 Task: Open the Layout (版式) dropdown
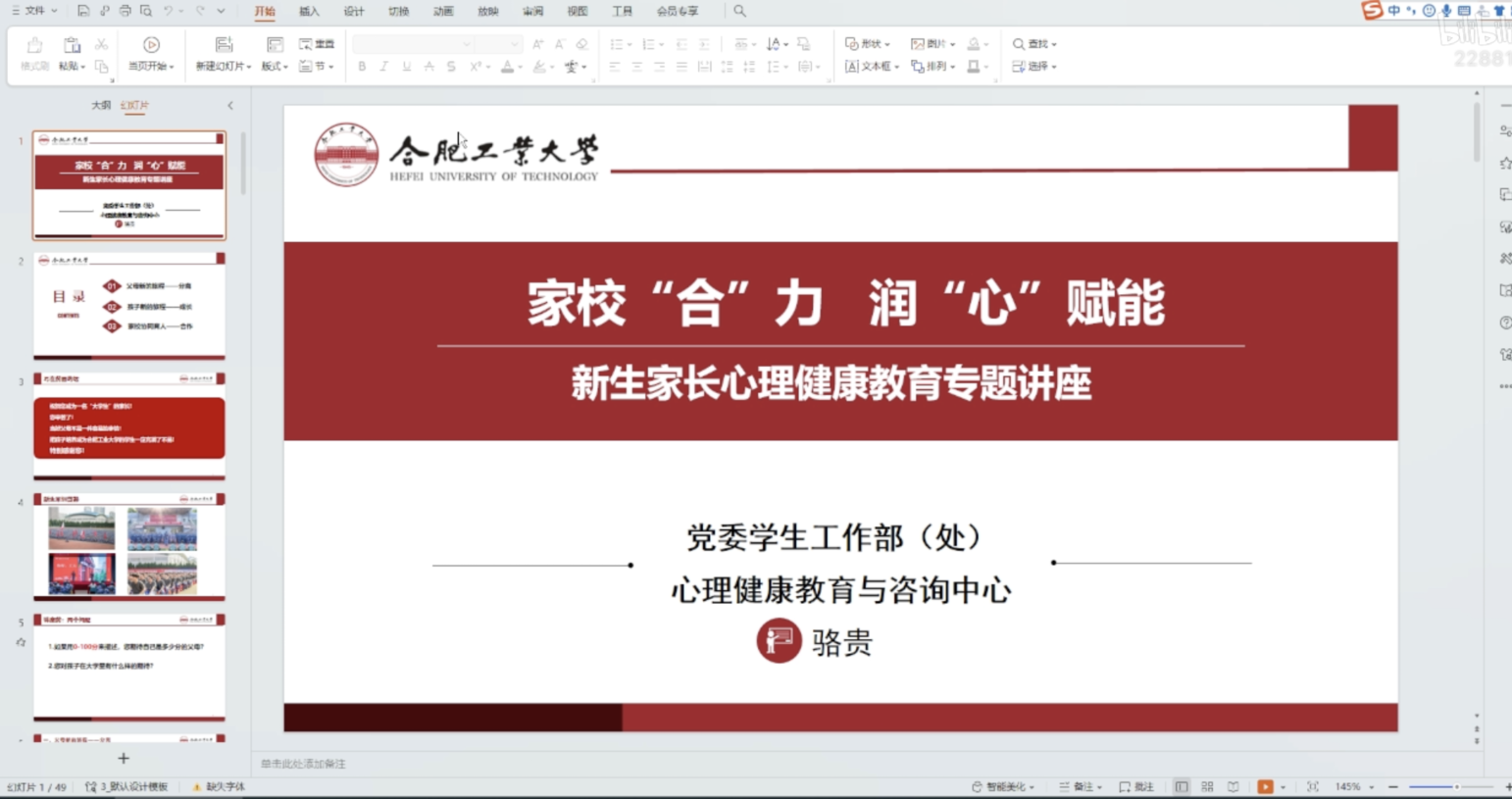pos(275,67)
